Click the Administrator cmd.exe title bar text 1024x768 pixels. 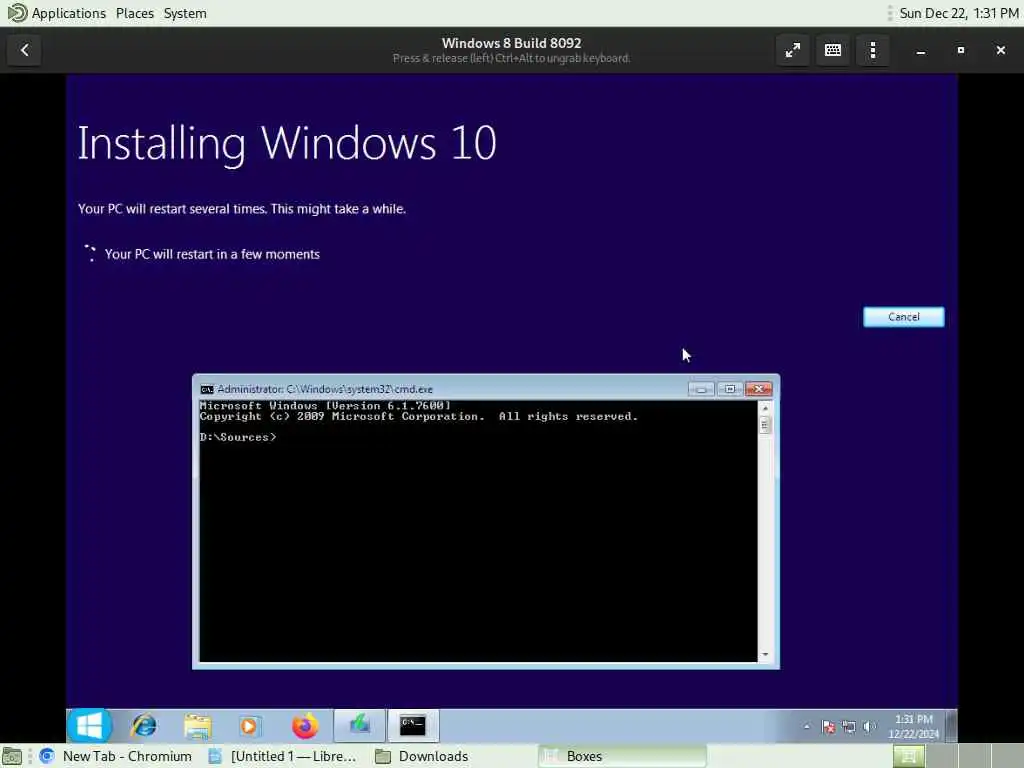pos(325,389)
